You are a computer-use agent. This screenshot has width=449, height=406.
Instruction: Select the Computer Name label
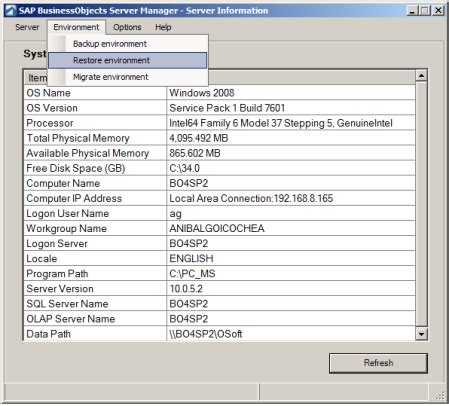(95, 183)
